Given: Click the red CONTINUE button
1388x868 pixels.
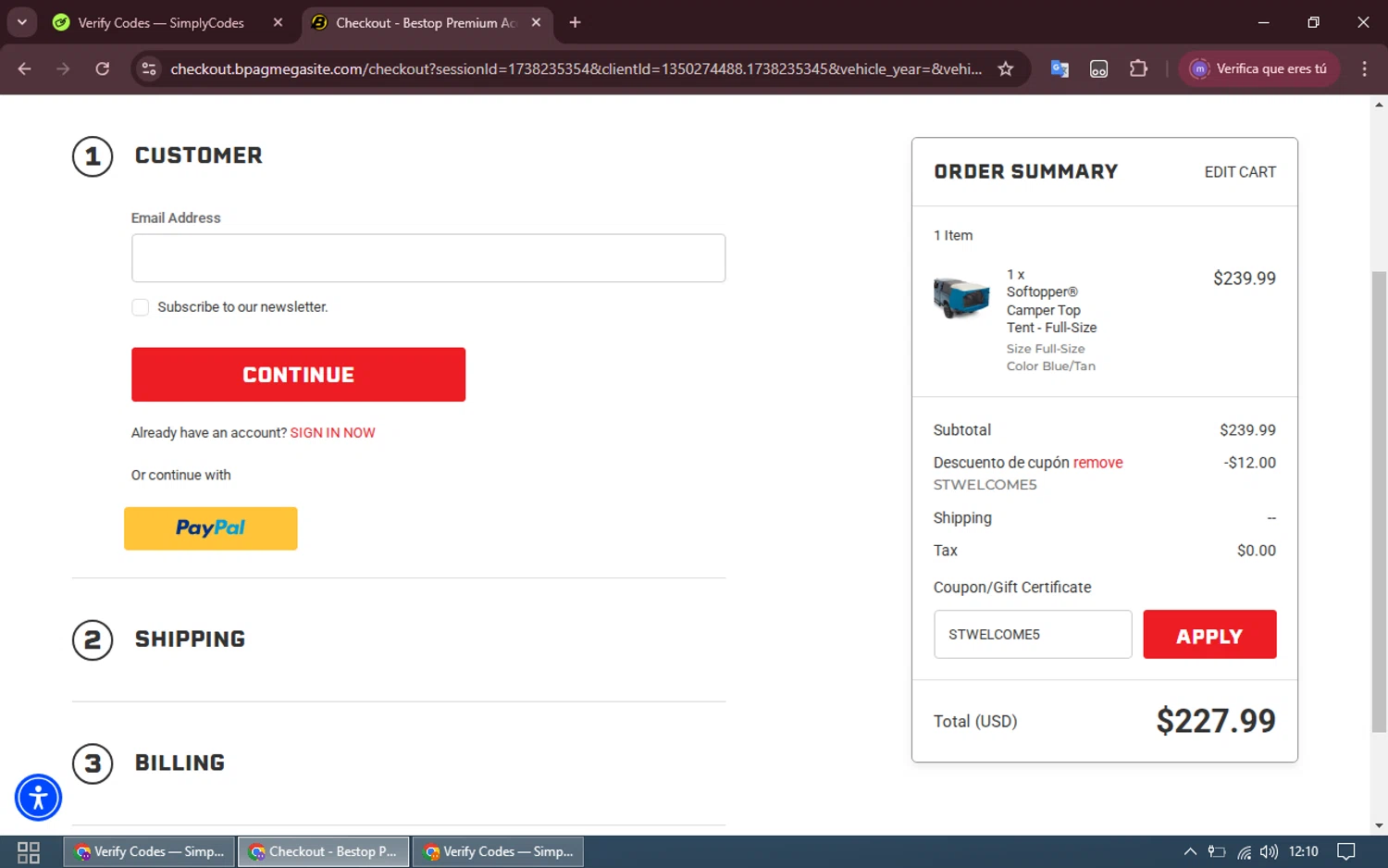Looking at the screenshot, I should pyautogui.click(x=298, y=375).
